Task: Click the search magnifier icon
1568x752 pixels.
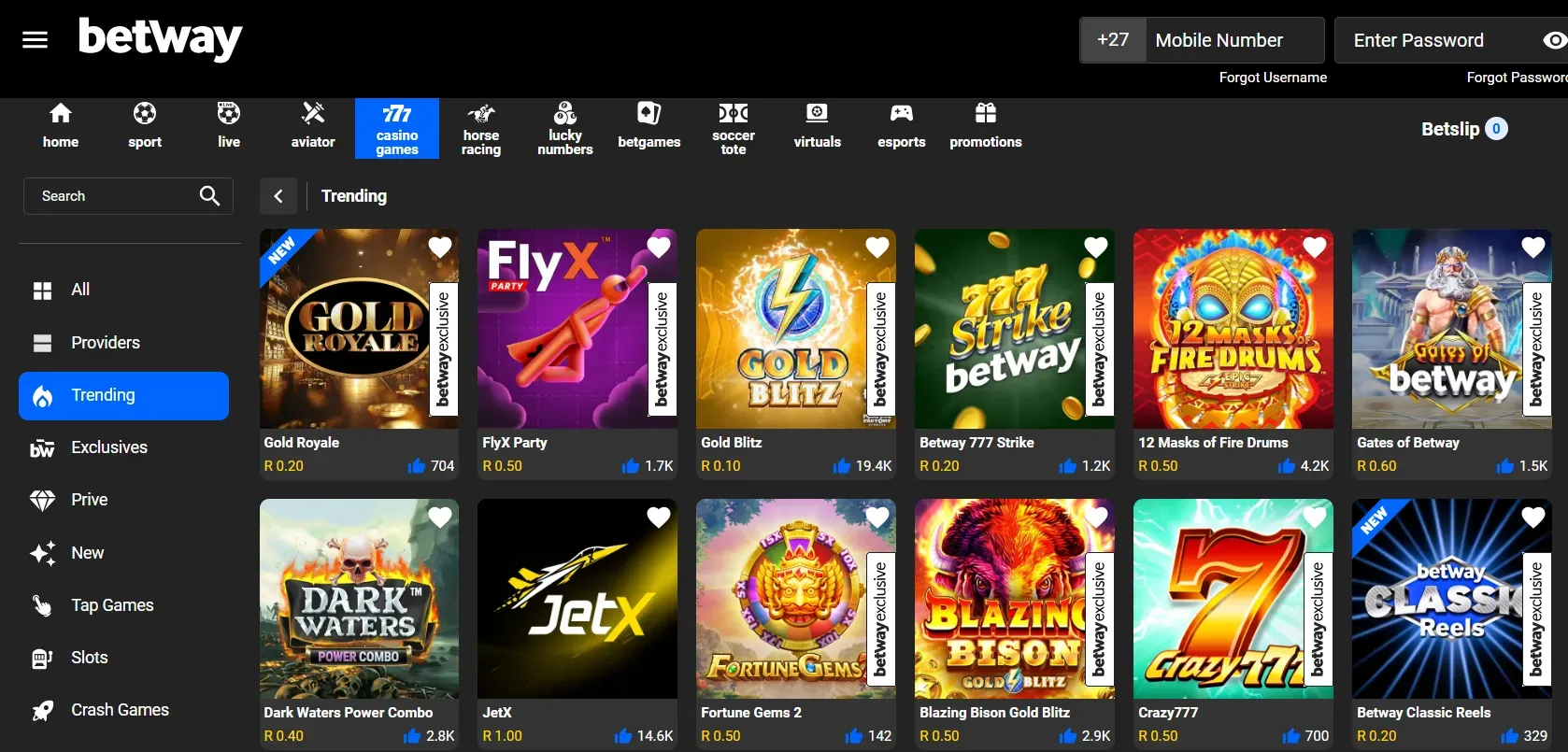Action: (x=209, y=195)
